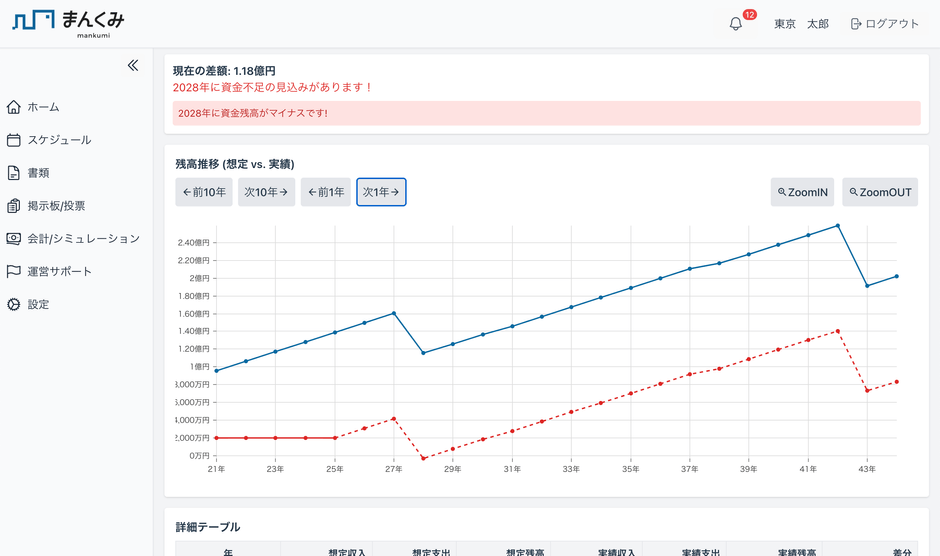Advance ten years with 次10年→
The image size is (940, 556).
point(266,192)
